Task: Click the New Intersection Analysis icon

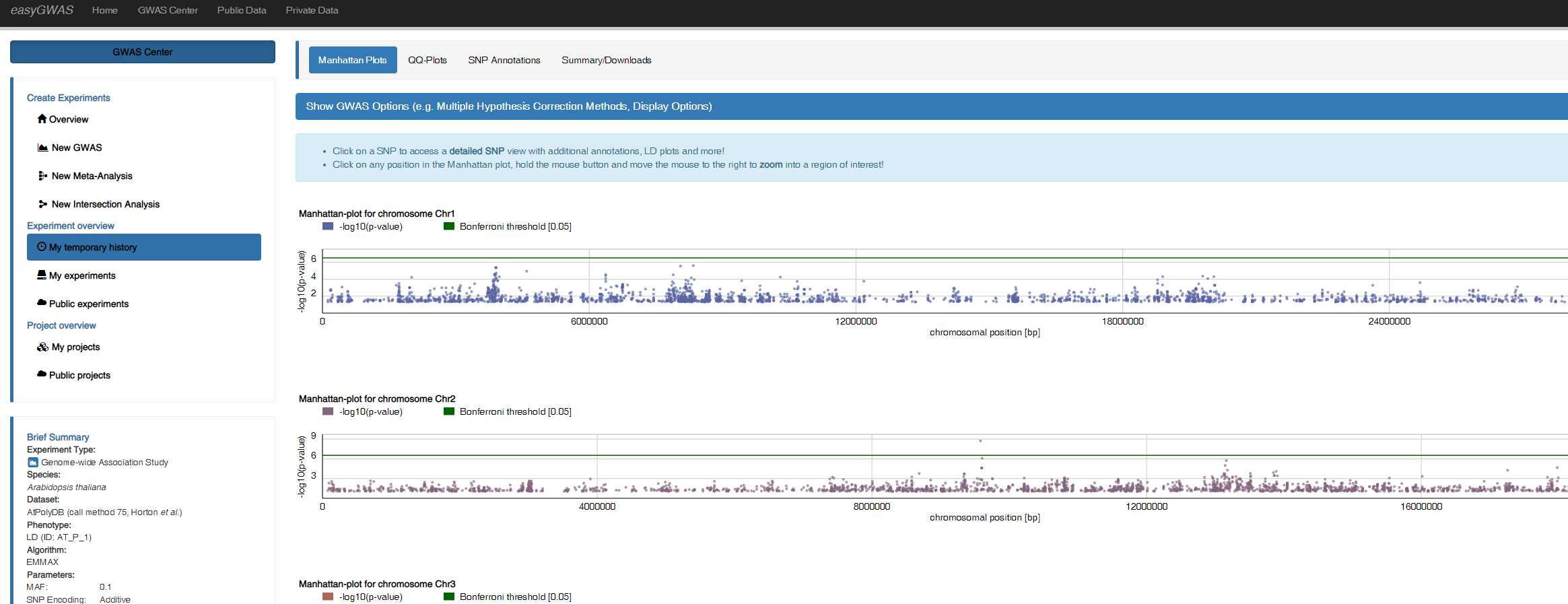Action: (x=43, y=204)
